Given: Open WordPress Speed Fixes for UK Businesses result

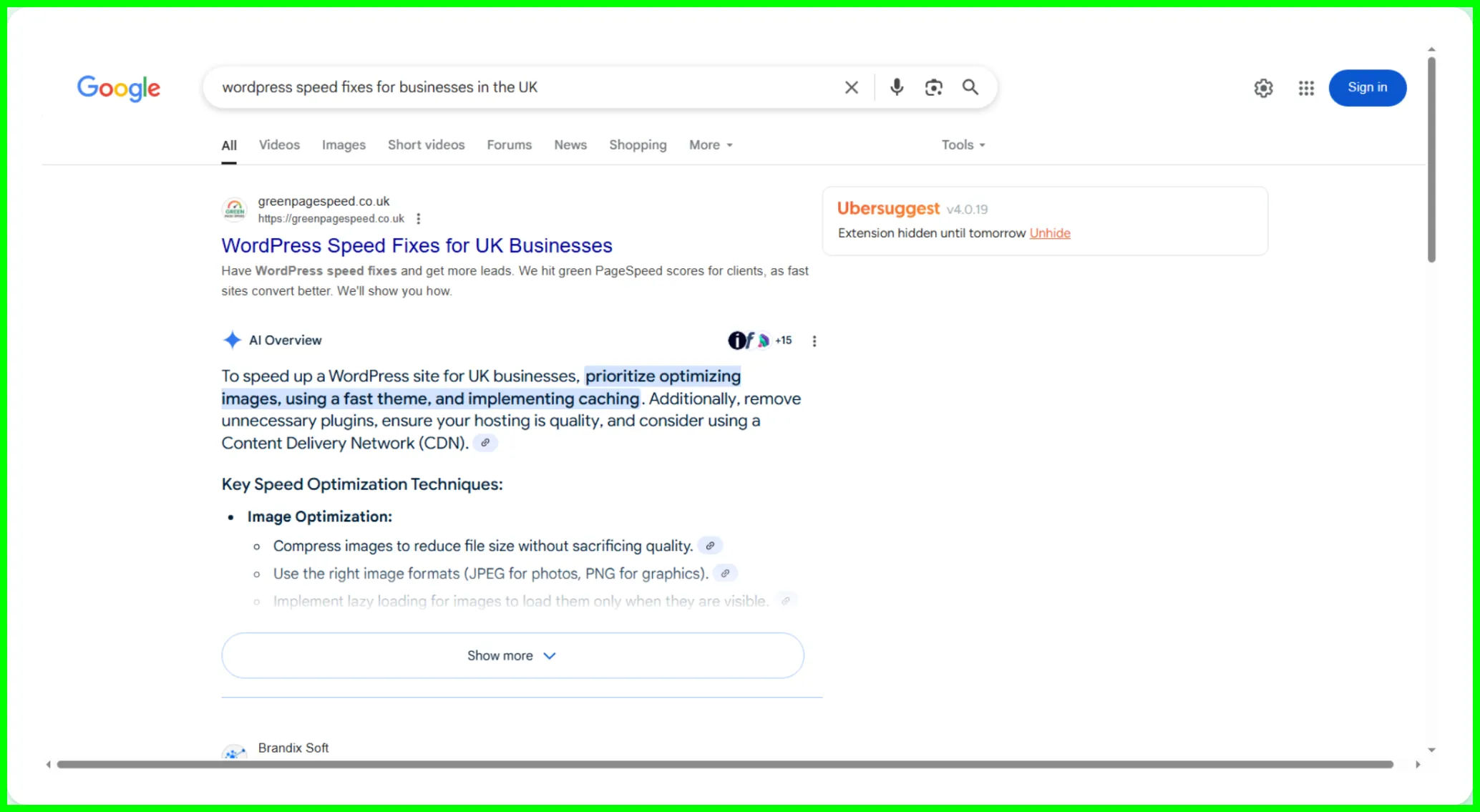Looking at the screenshot, I should 417,245.
